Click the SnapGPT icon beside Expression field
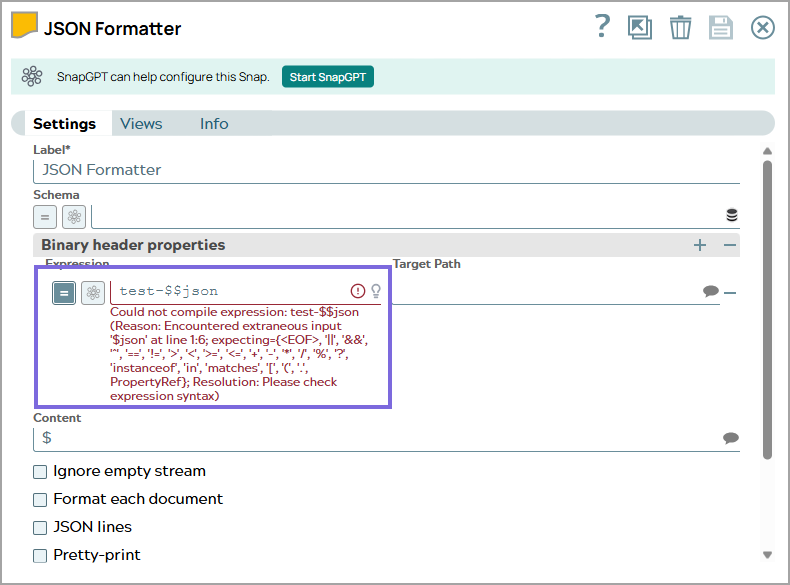This screenshot has width=790, height=585. [x=92, y=292]
